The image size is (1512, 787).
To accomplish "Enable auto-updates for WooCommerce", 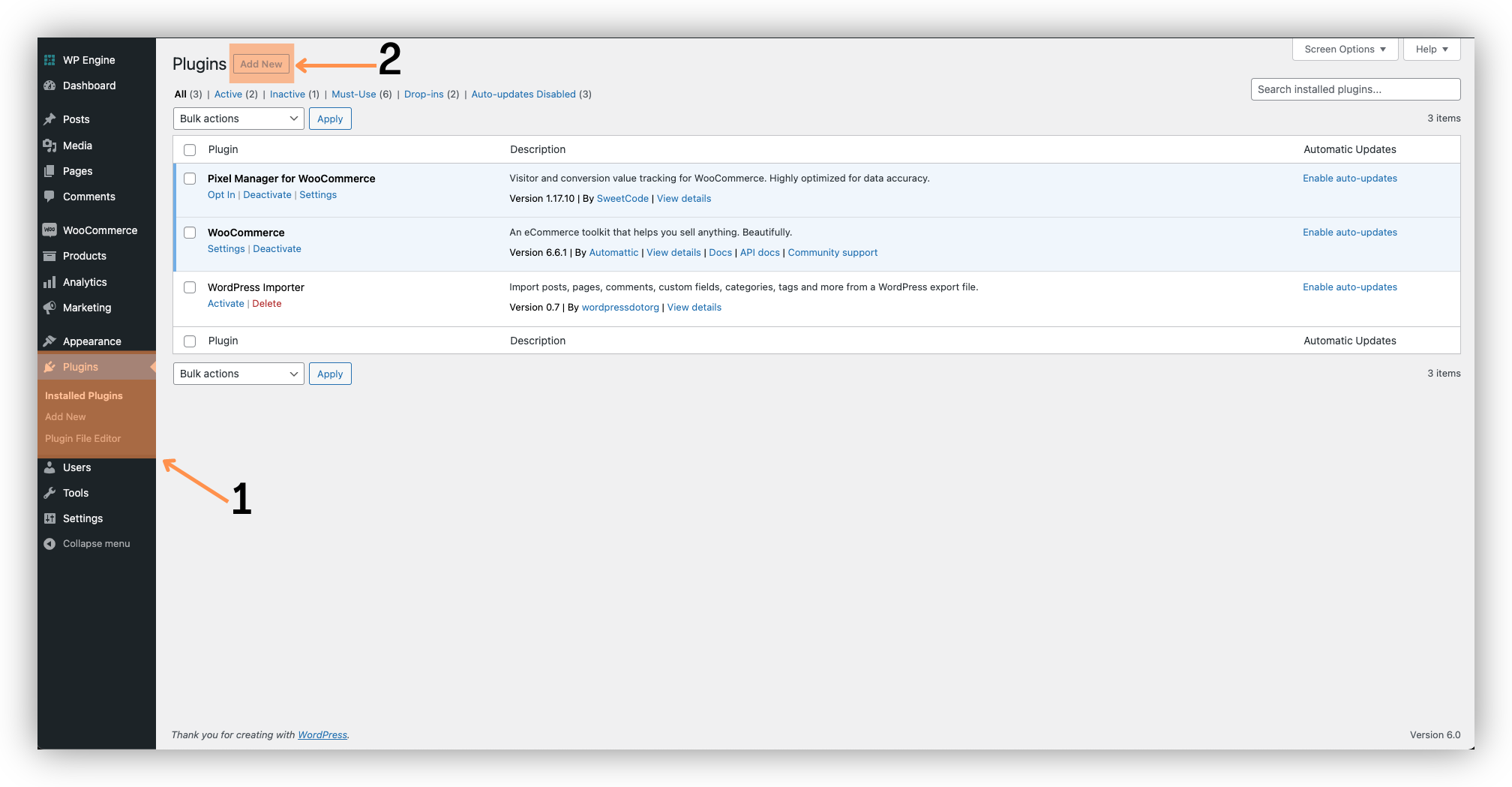I will pos(1350,232).
